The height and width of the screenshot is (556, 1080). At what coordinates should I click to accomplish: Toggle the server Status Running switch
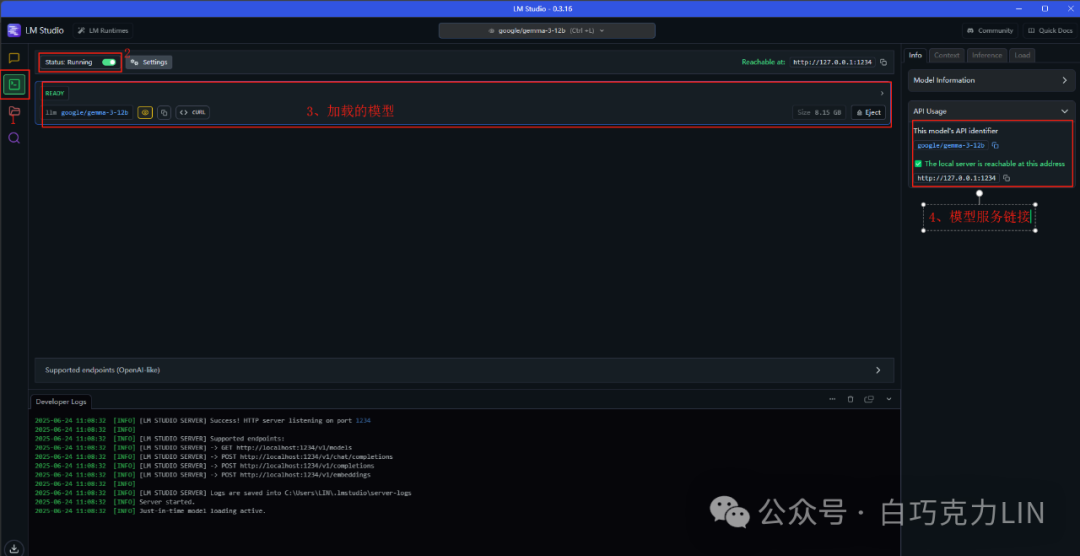point(109,62)
